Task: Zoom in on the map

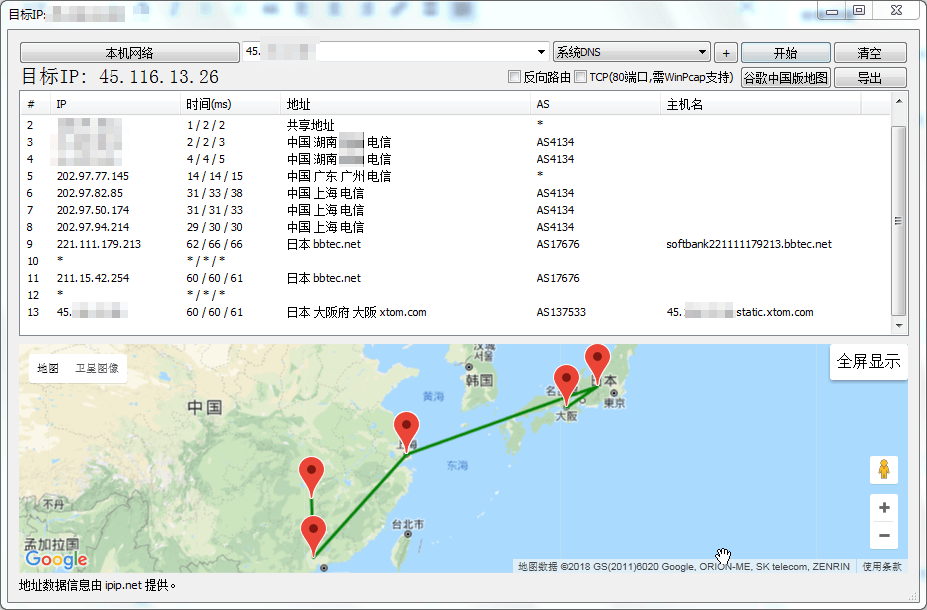Action: pyautogui.click(x=883, y=508)
